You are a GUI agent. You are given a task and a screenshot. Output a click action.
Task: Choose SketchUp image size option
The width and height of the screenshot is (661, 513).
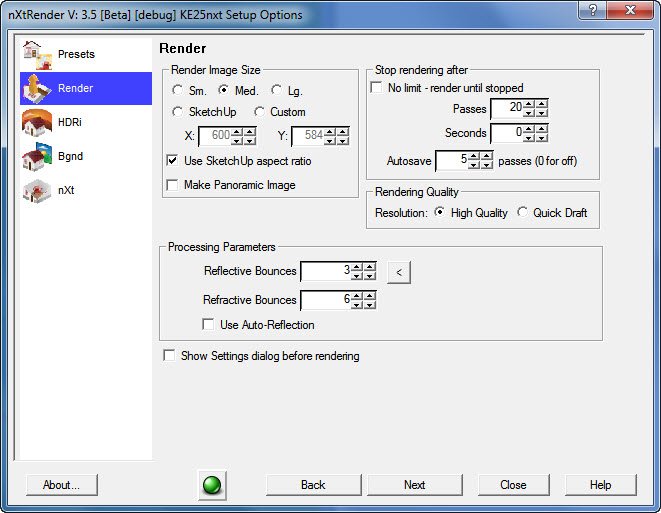177,112
